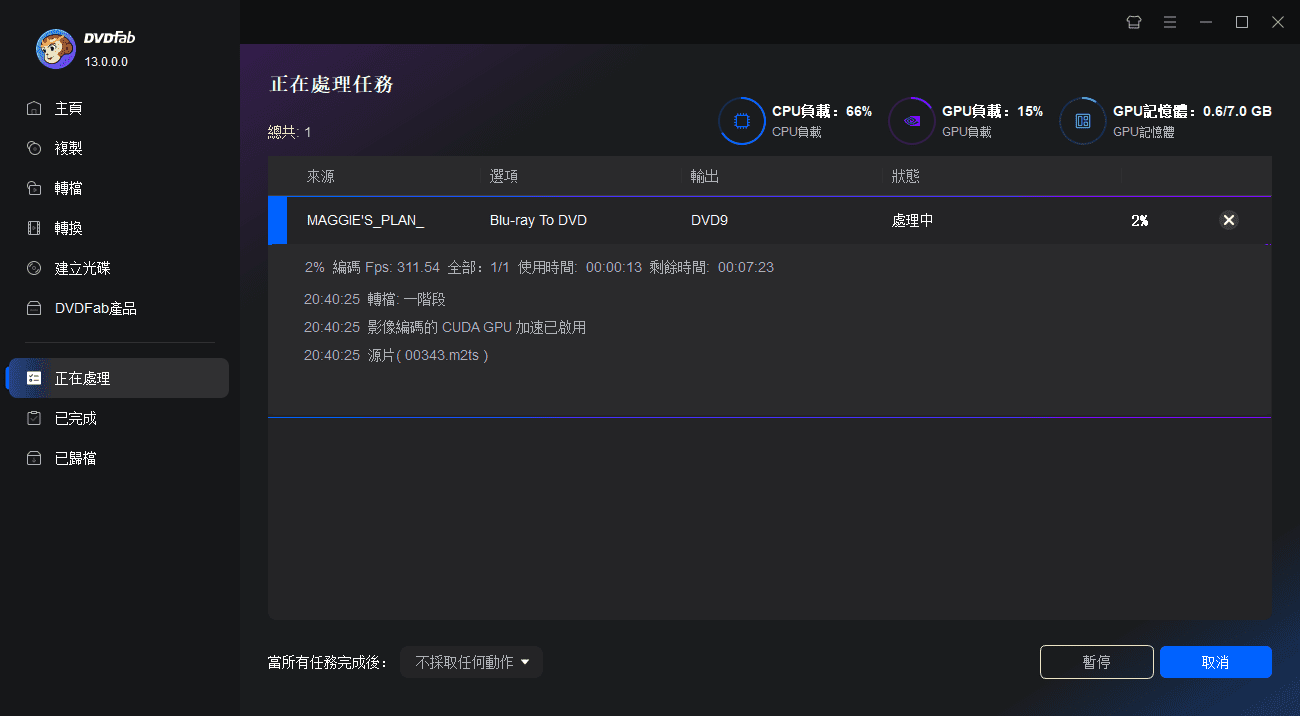Click the 總共: 1 task count

[x=289, y=132]
